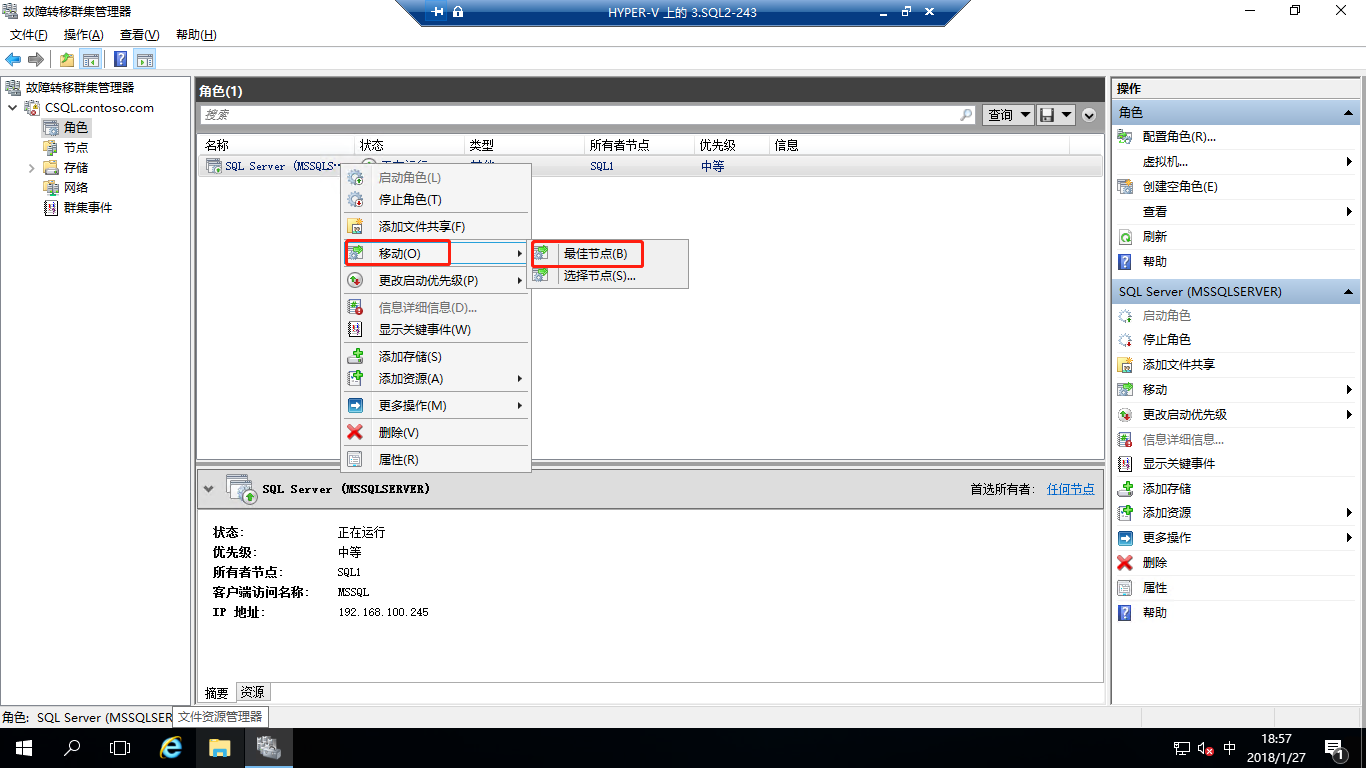Viewport: 1366px width, 768px height.
Task: Click the 名称 column header
Action: [217, 145]
